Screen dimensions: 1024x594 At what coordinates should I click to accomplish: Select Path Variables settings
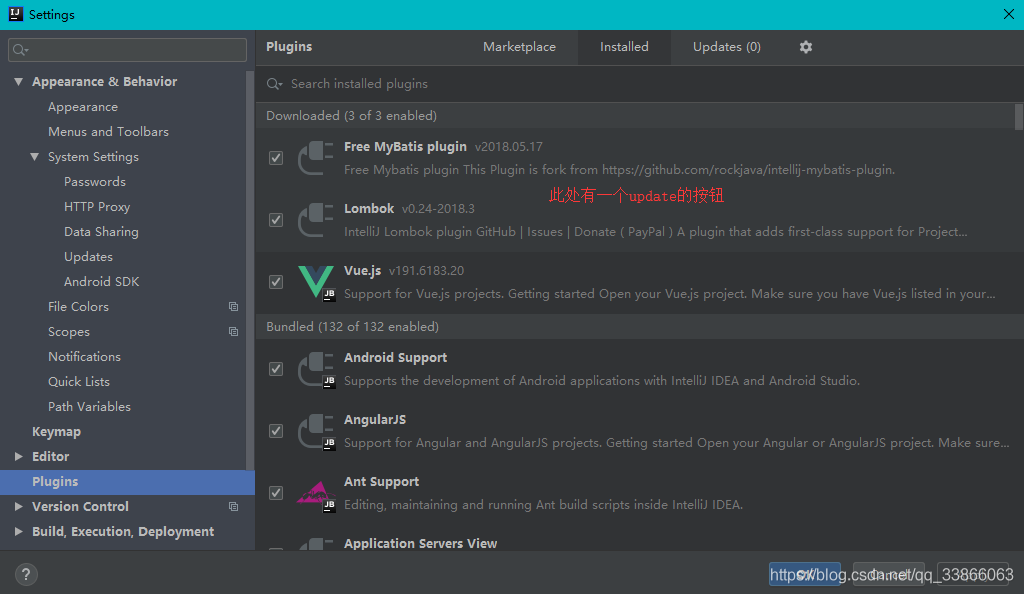(x=89, y=407)
